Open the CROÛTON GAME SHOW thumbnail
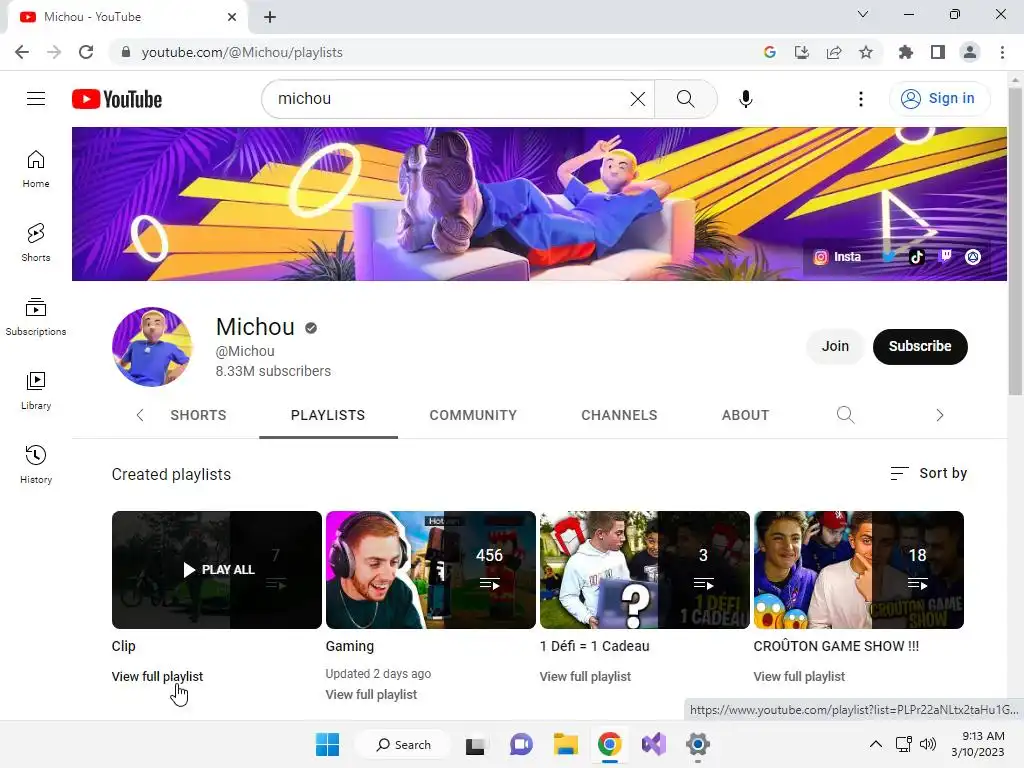 coord(858,569)
